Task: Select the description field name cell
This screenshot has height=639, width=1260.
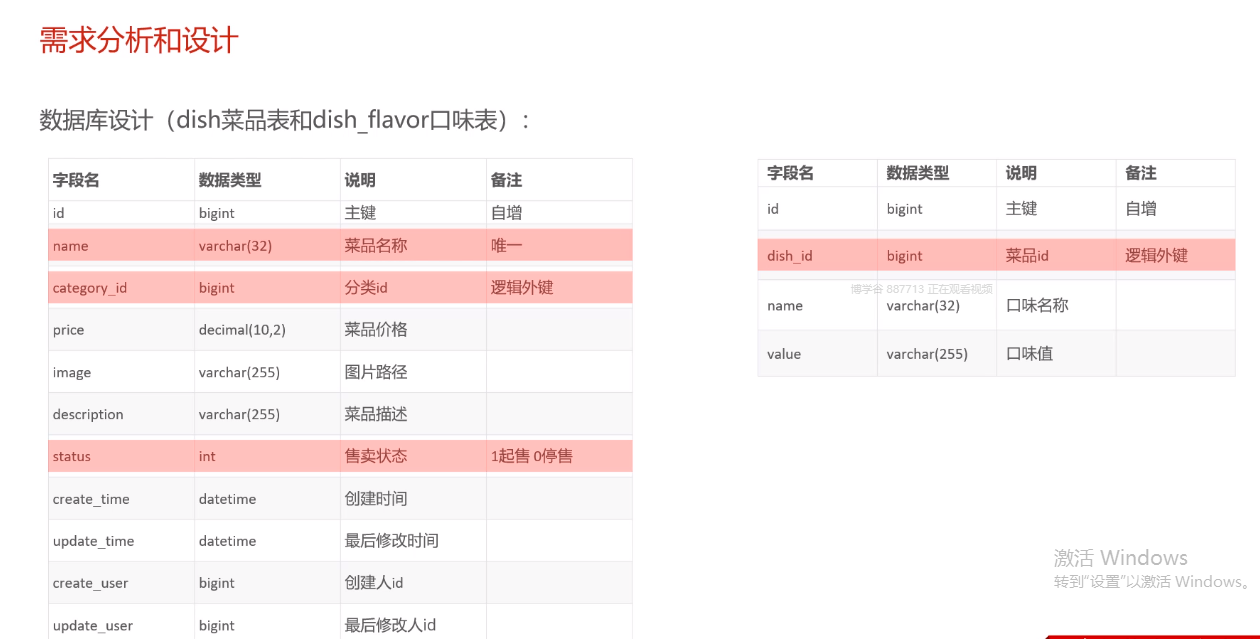Action: click(x=88, y=414)
